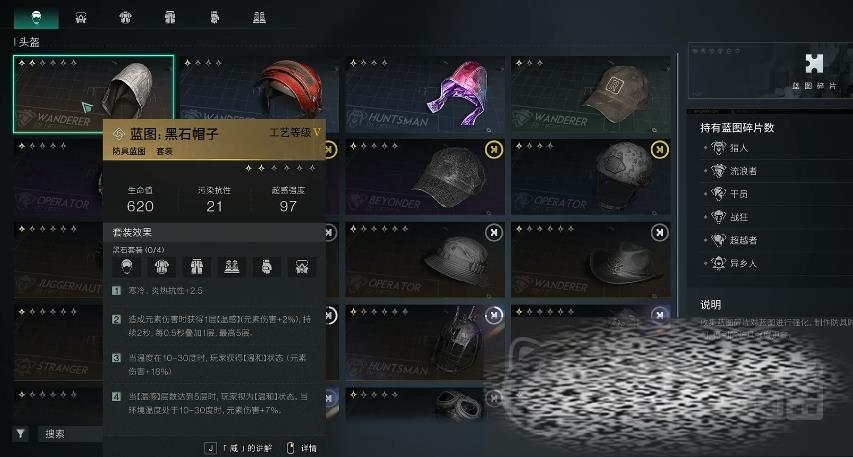Select the gloves category icon tab

tap(215, 17)
